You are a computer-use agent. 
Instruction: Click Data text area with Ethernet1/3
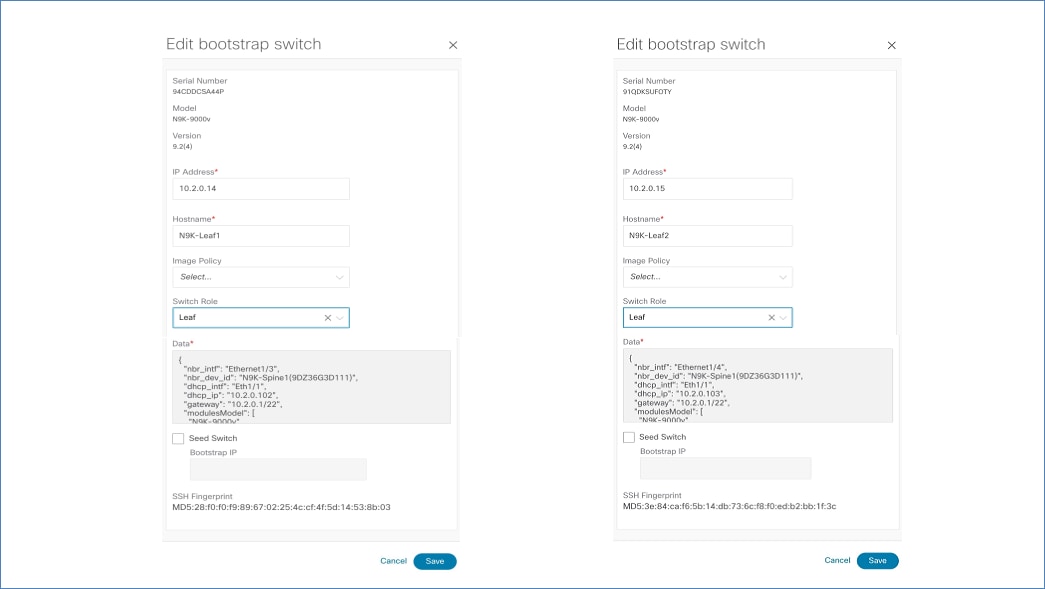[x=311, y=387]
